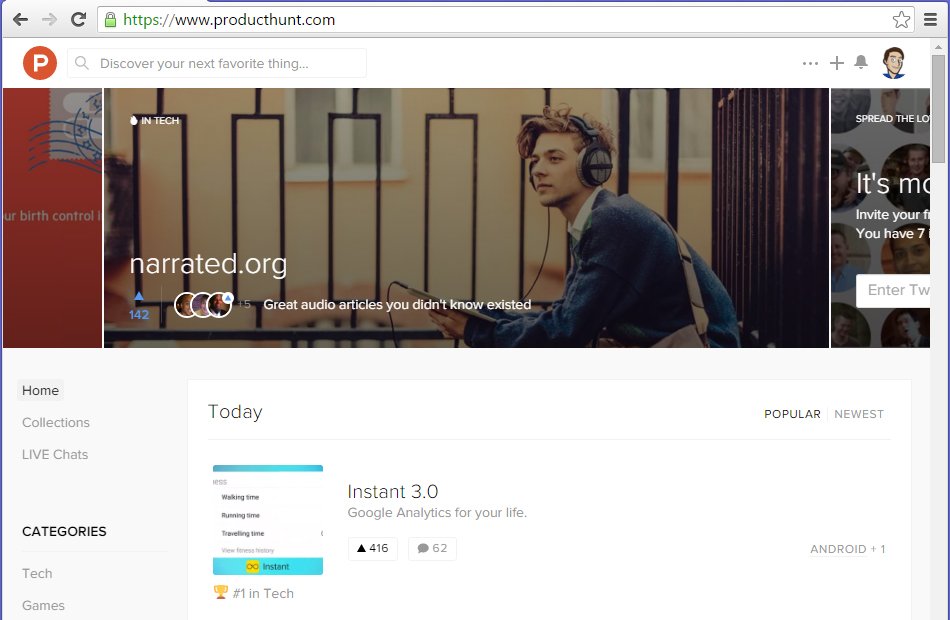The width and height of the screenshot is (950, 620).
Task: Open the Chrome hamburger menu
Action: click(x=931, y=19)
